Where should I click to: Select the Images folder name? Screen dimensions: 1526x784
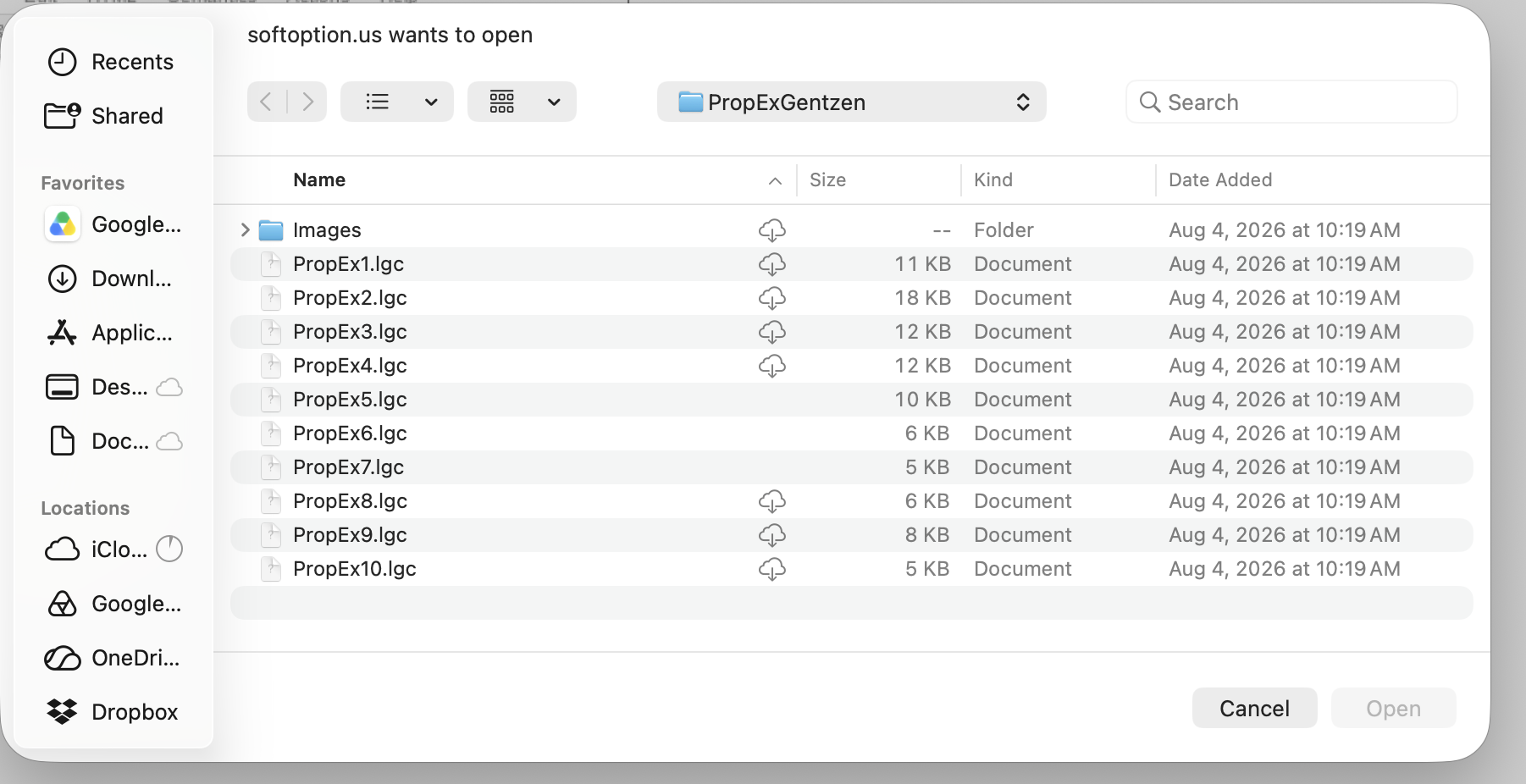[x=327, y=230]
